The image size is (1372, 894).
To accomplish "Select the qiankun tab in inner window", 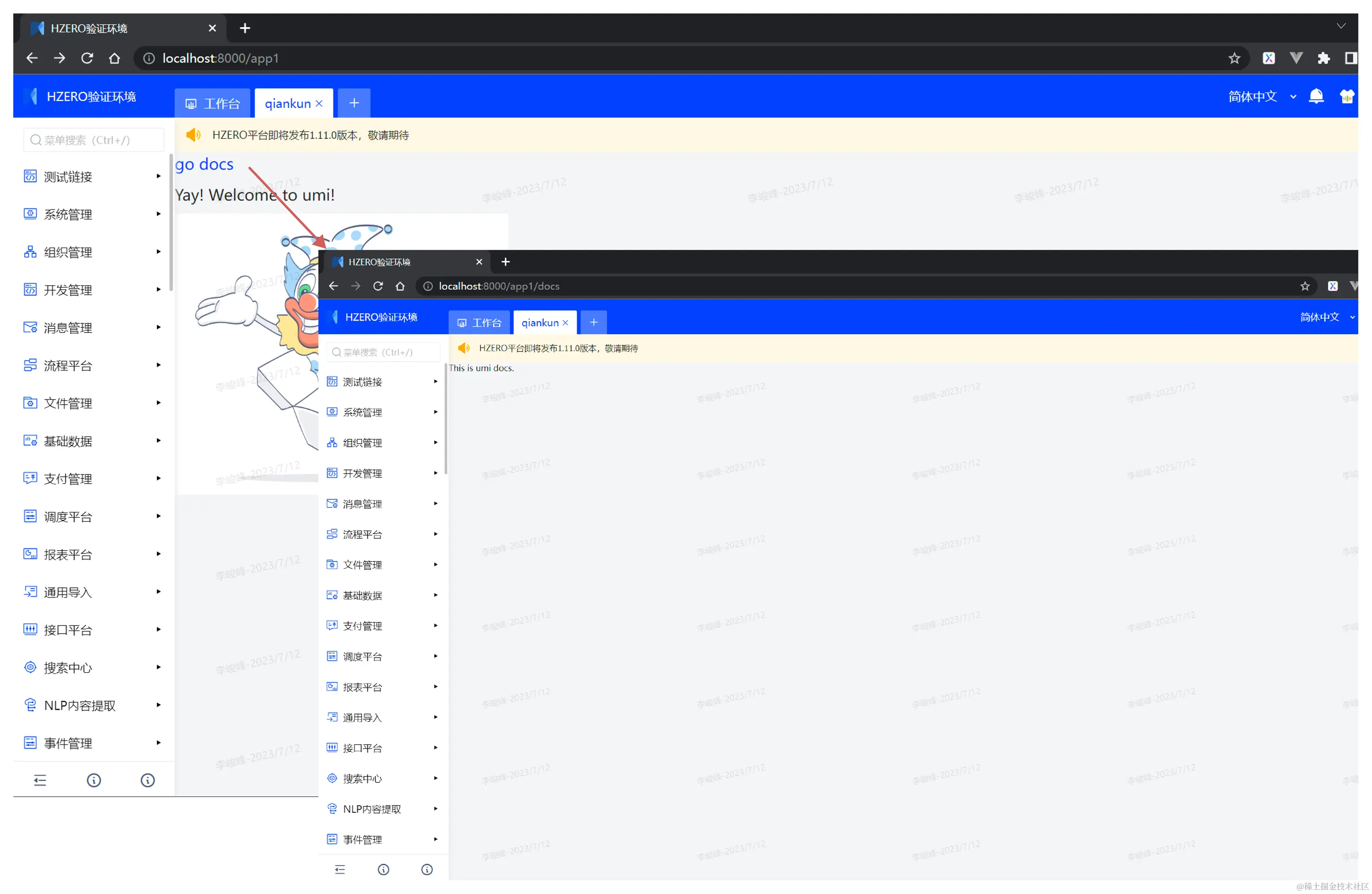I will click(539, 323).
